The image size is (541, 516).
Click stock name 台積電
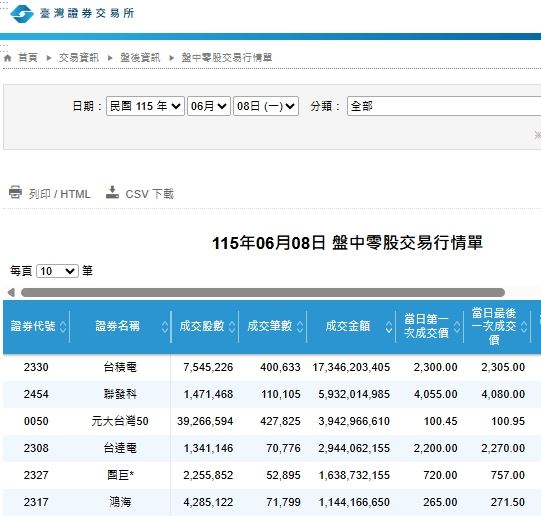[x=120, y=367]
